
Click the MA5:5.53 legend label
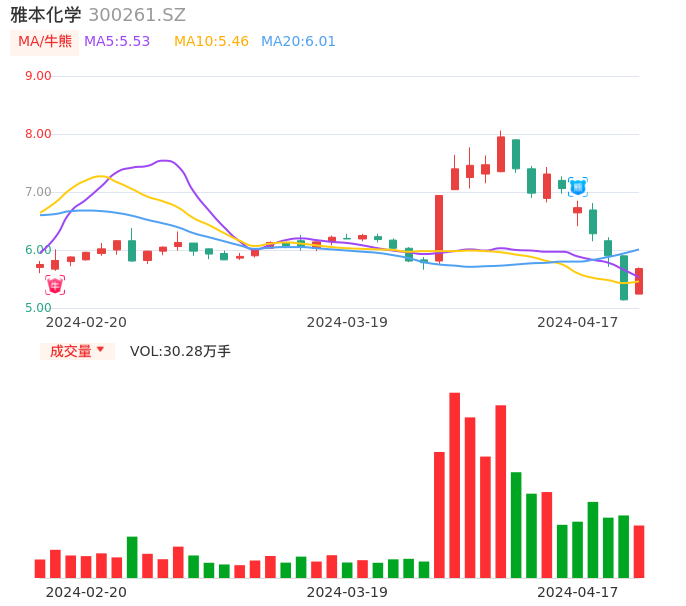117,42
